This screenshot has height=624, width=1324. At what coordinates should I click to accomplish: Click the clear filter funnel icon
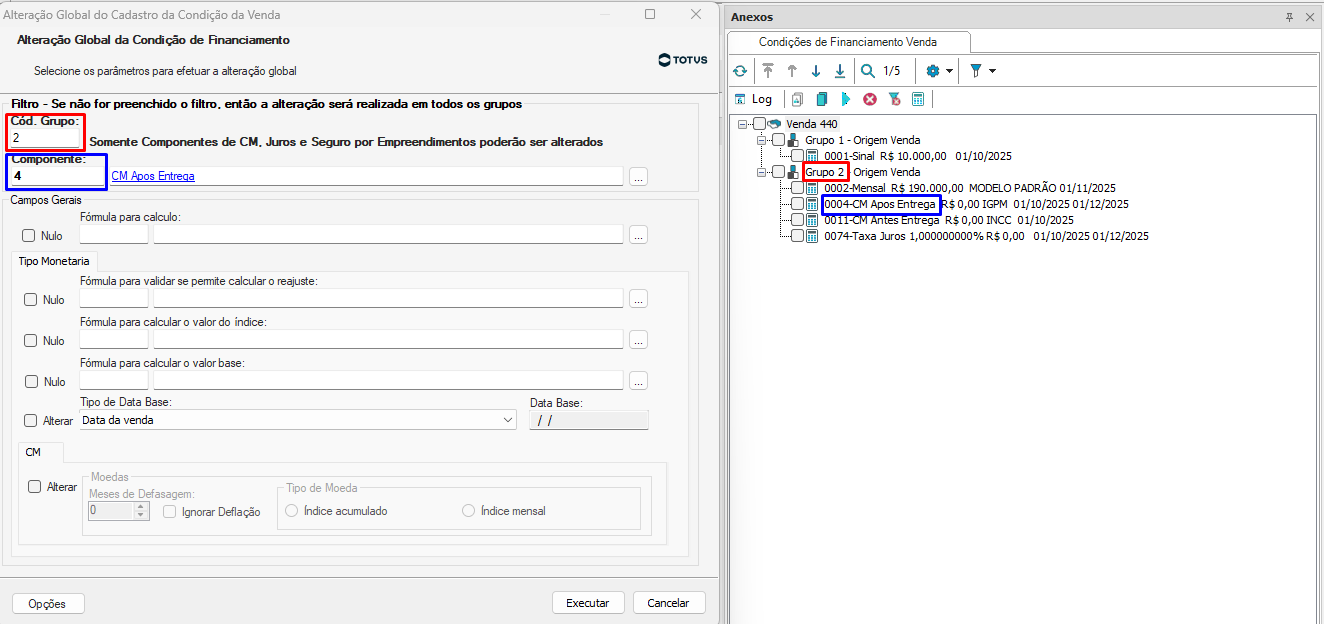[x=894, y=99]
